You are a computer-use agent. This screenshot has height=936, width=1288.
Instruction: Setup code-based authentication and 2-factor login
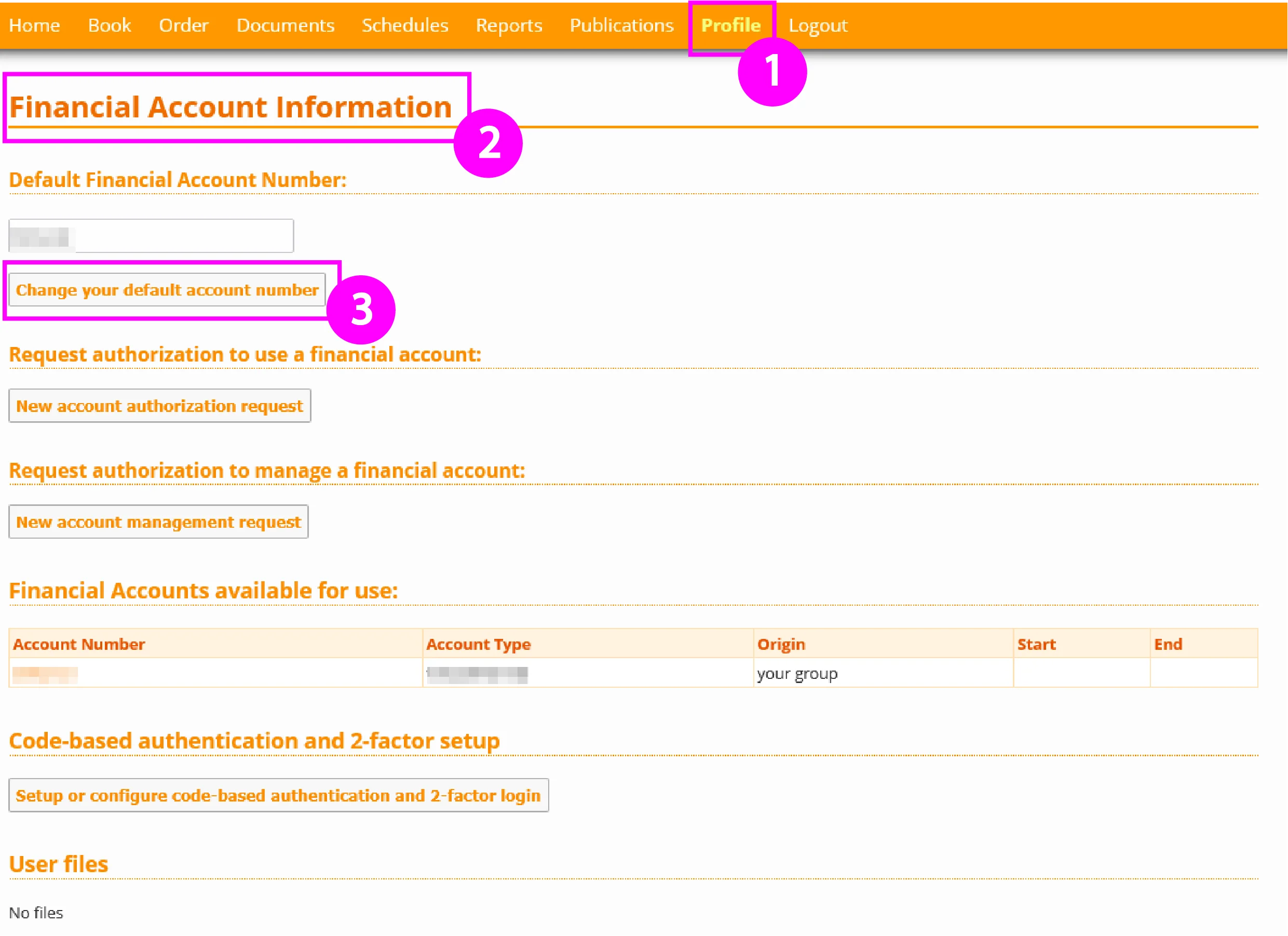[278, 795]
